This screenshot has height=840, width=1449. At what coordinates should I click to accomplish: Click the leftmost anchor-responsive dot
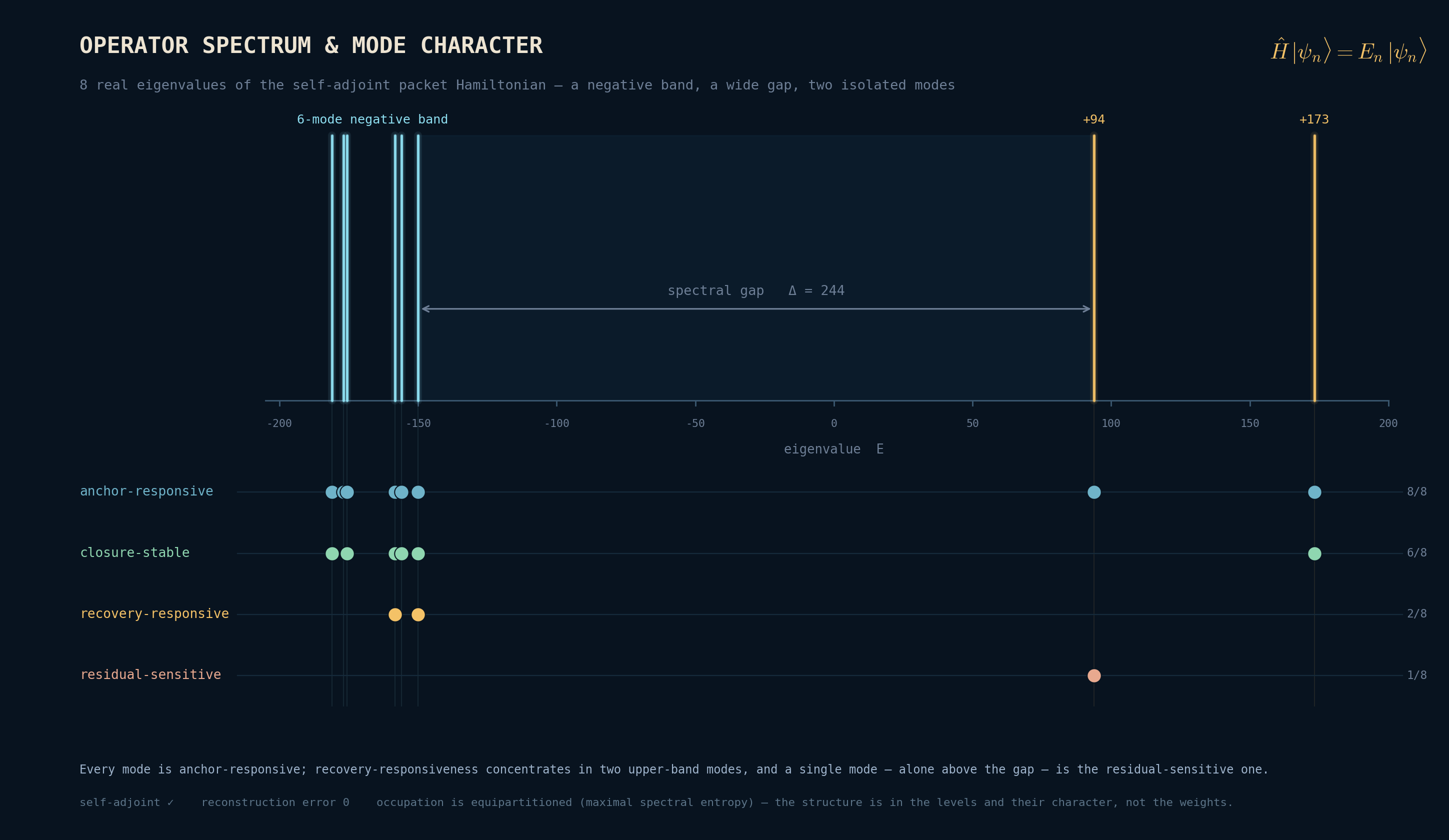pyautogui.click(x=332, y=492)
